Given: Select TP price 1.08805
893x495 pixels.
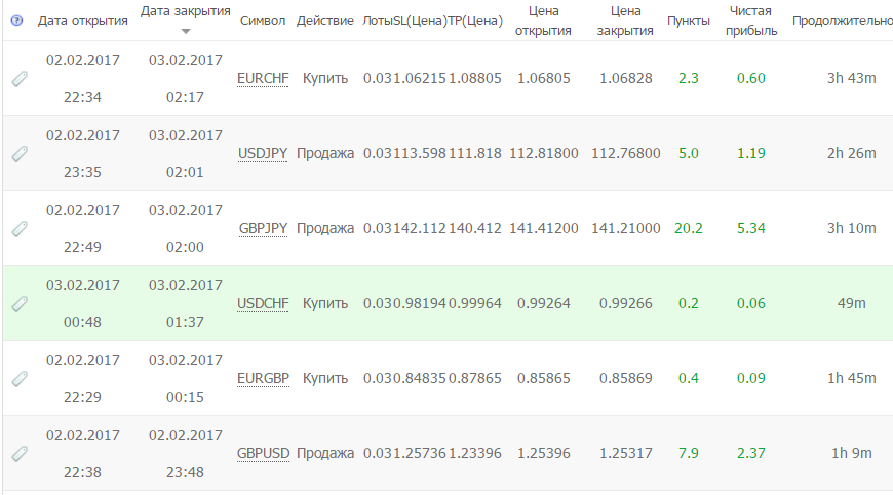Looking at the screenshot, I should tap(475, 79).
